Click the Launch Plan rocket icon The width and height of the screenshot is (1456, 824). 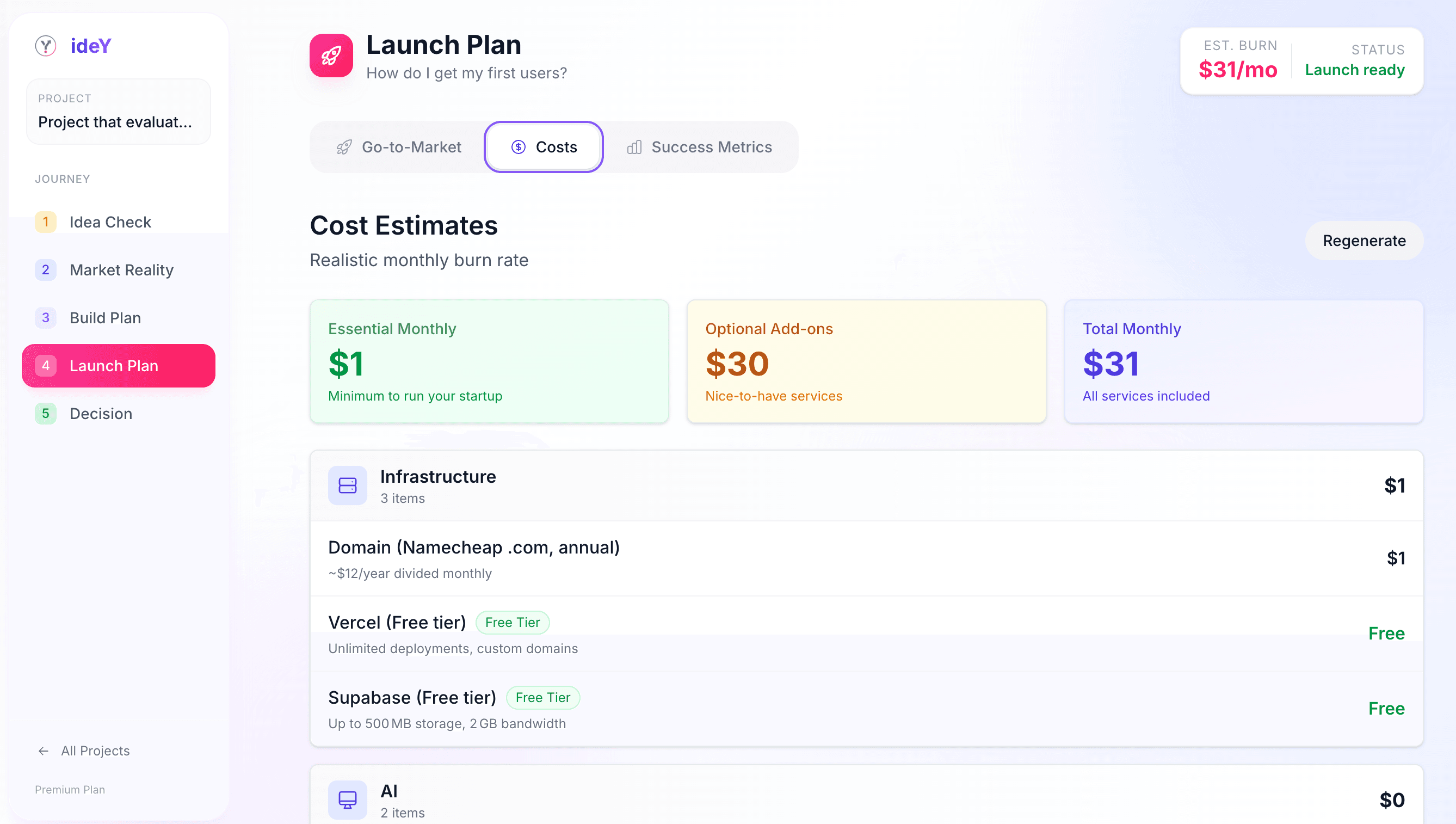331,55
